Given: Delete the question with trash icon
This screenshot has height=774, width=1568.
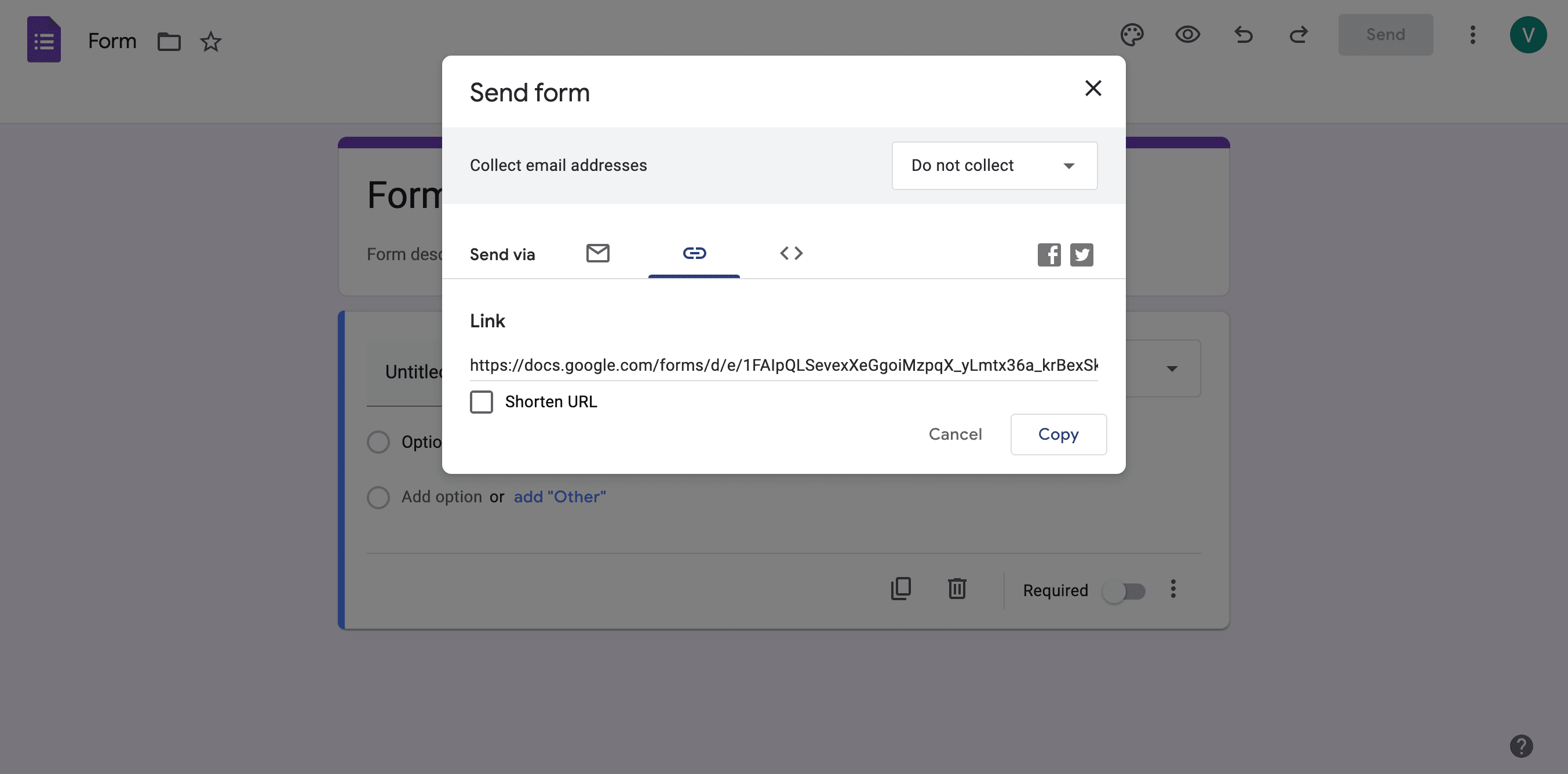Looking at the screenshot, I should (x=957, y=589).
